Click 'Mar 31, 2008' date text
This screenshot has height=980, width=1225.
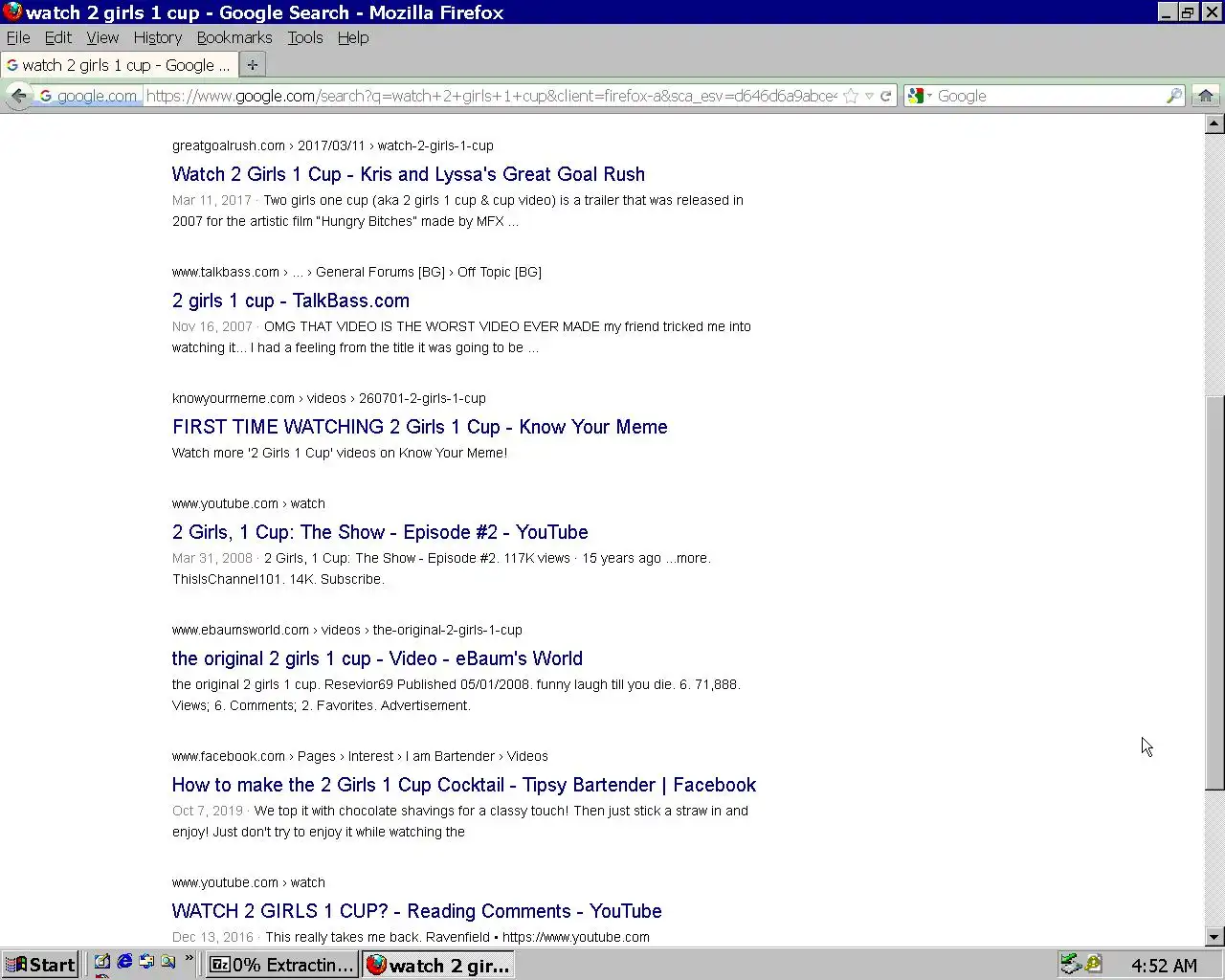pyautogui.click(x=212, y=558)
